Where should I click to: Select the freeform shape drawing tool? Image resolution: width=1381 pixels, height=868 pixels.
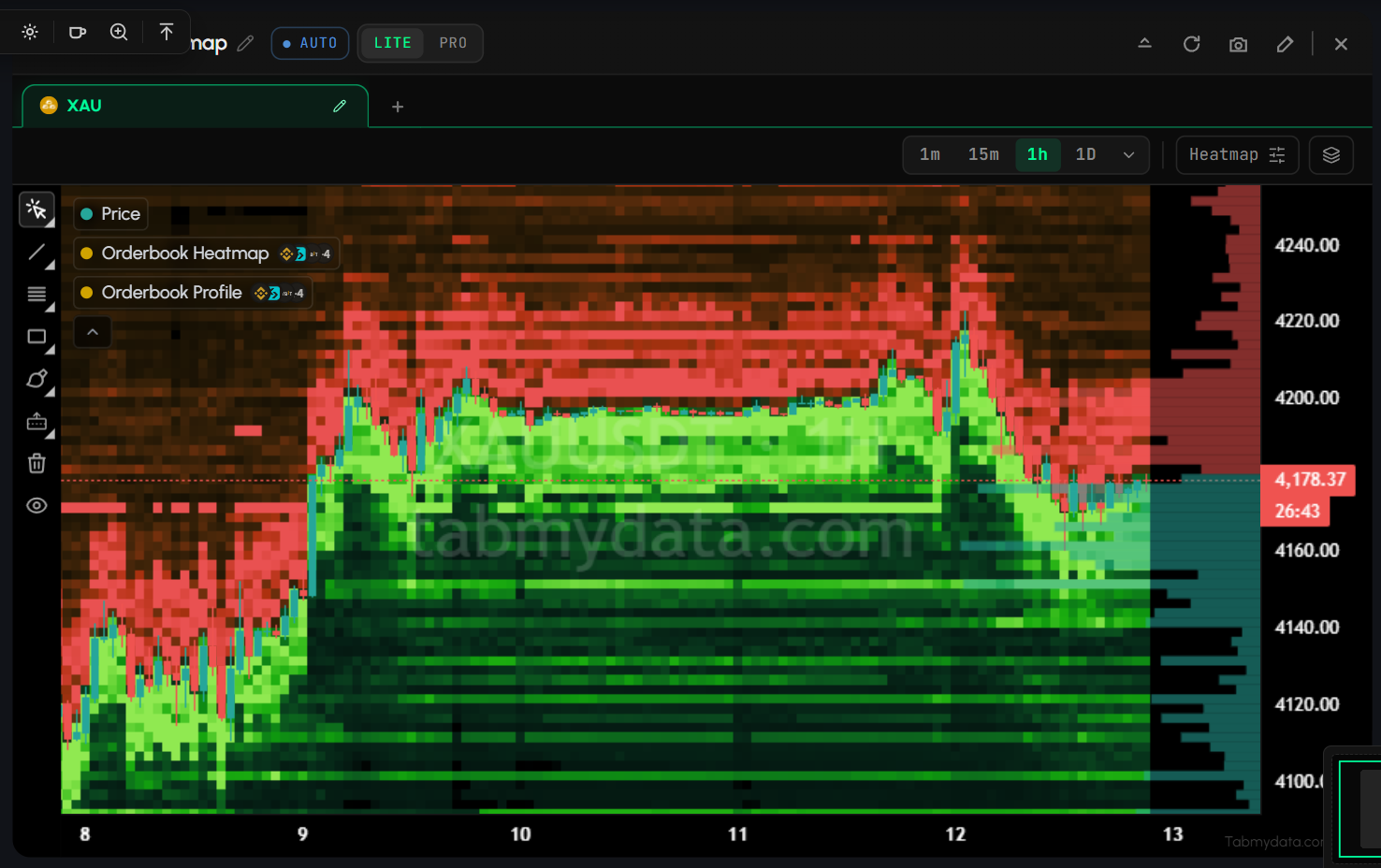(x=36, y=379)
